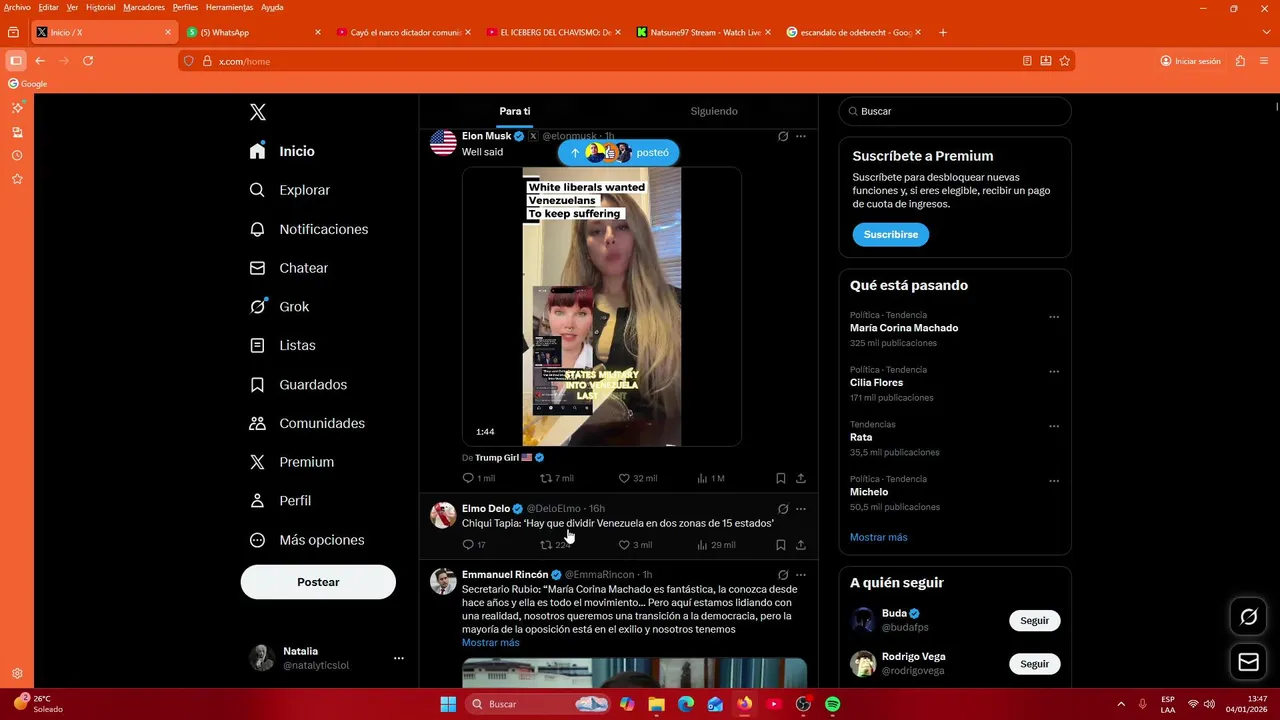
Task: Toggle reader view in address bar
Action: point(1027,61)
